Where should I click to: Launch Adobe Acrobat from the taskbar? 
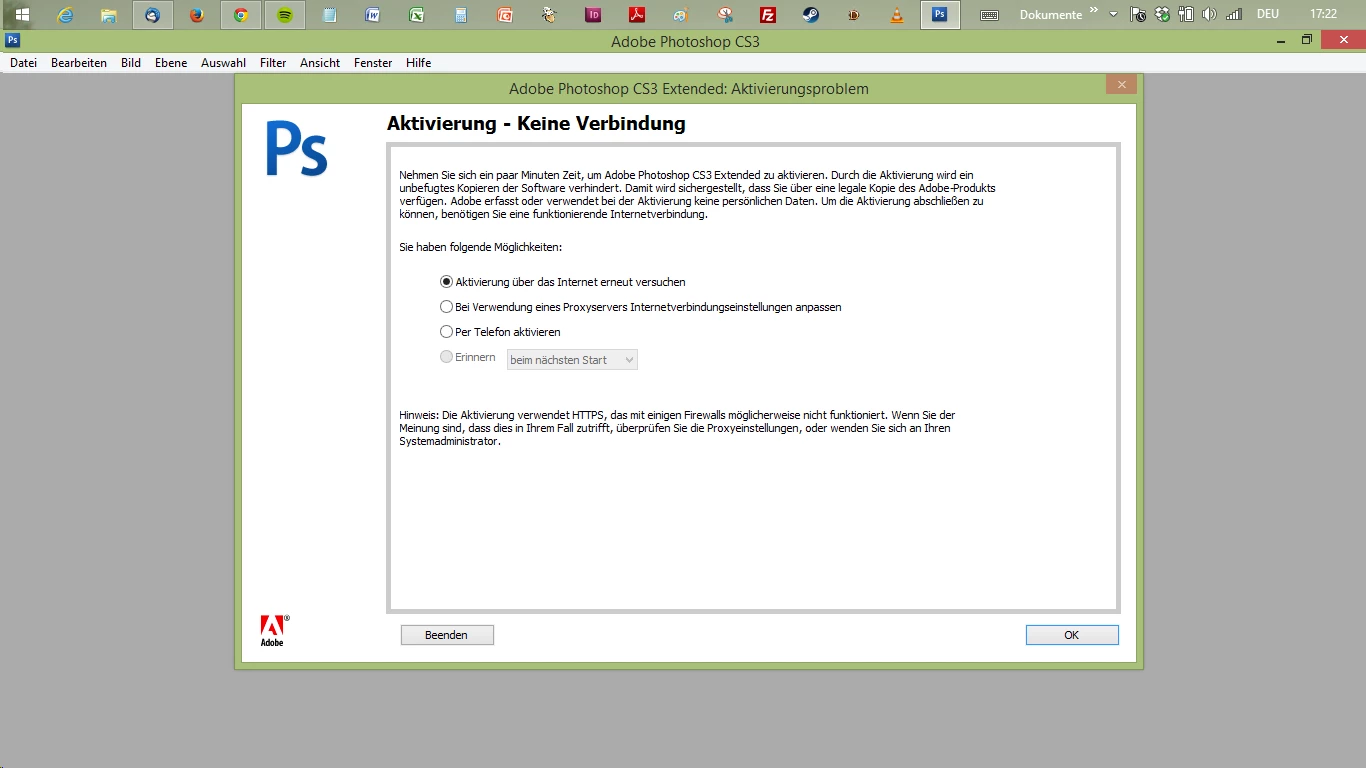[x=636, y=15]
